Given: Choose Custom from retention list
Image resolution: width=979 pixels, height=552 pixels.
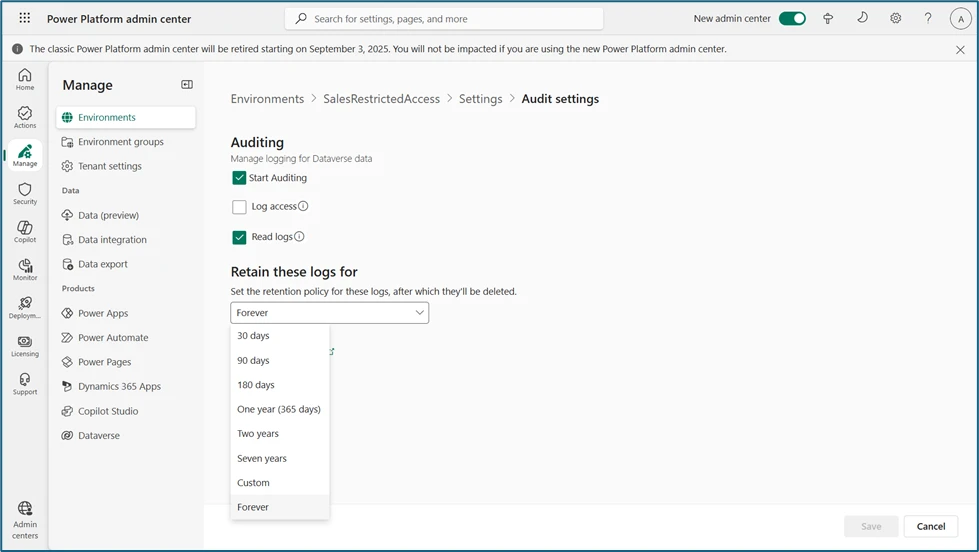Looking at the screenshot, I should coord(253,483).
